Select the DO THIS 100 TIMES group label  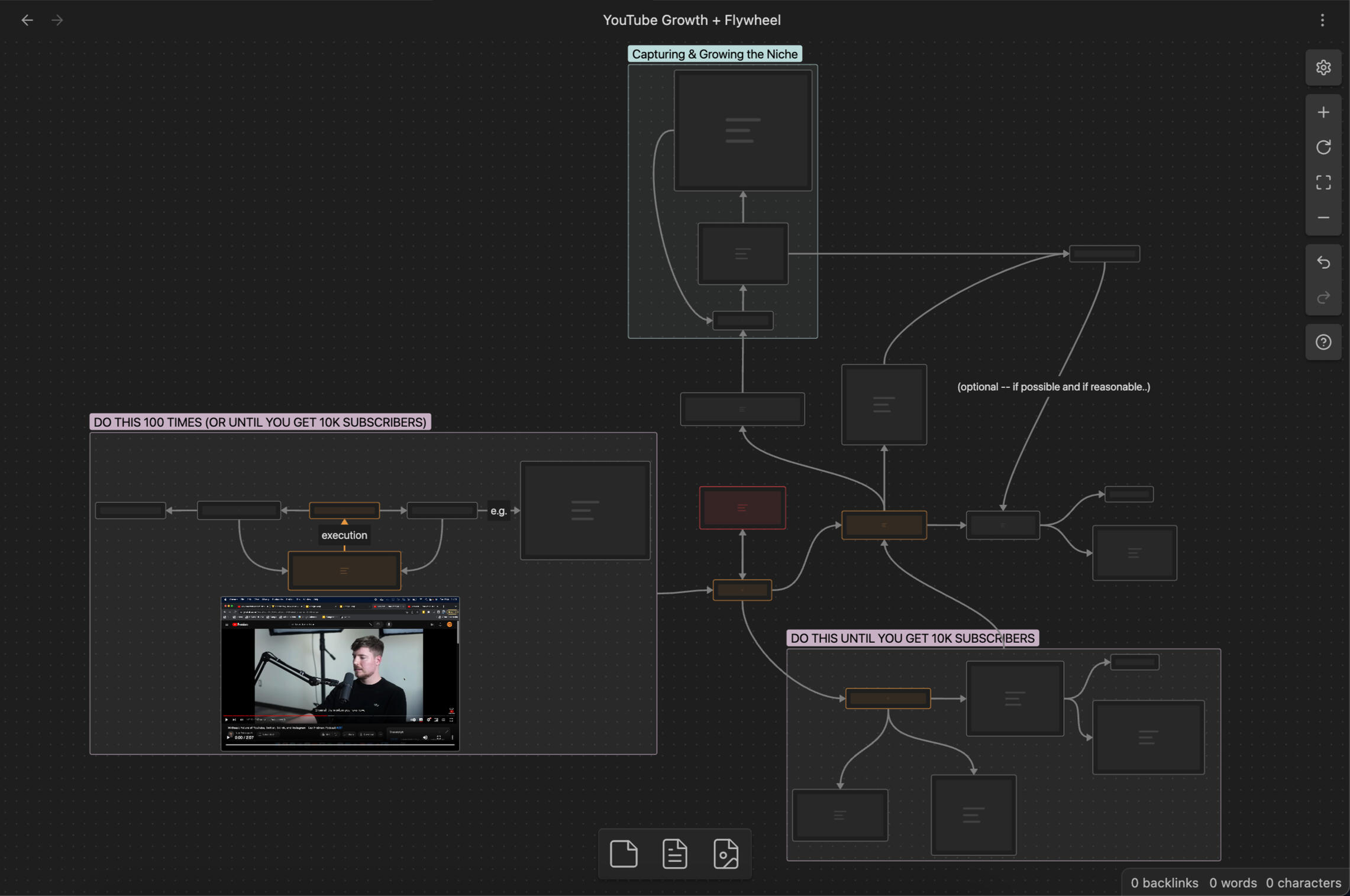(260, 422)
